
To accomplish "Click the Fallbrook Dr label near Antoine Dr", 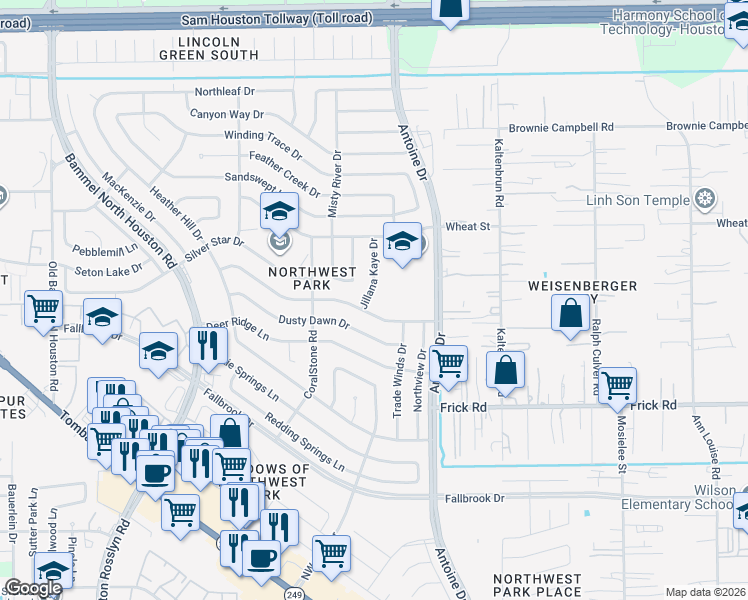I will click(475, 498).
